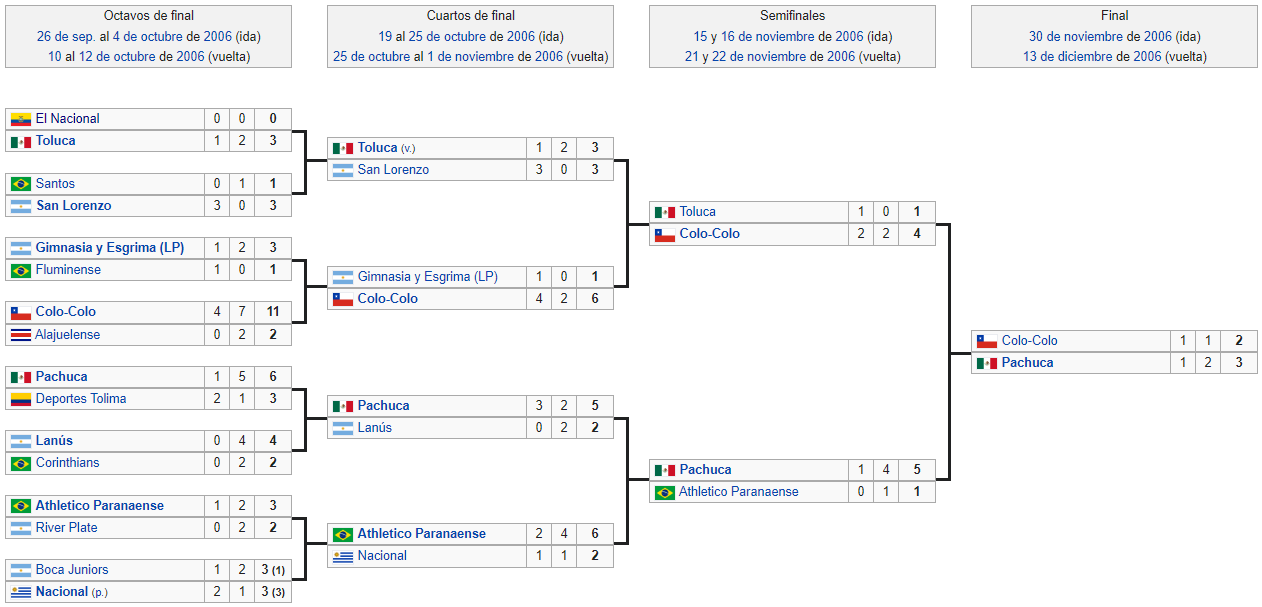Viewport: 1262px width, 607px height.
Task: Click the Brazil flag next to Corinthians
Action: click(x=21, y=463)
